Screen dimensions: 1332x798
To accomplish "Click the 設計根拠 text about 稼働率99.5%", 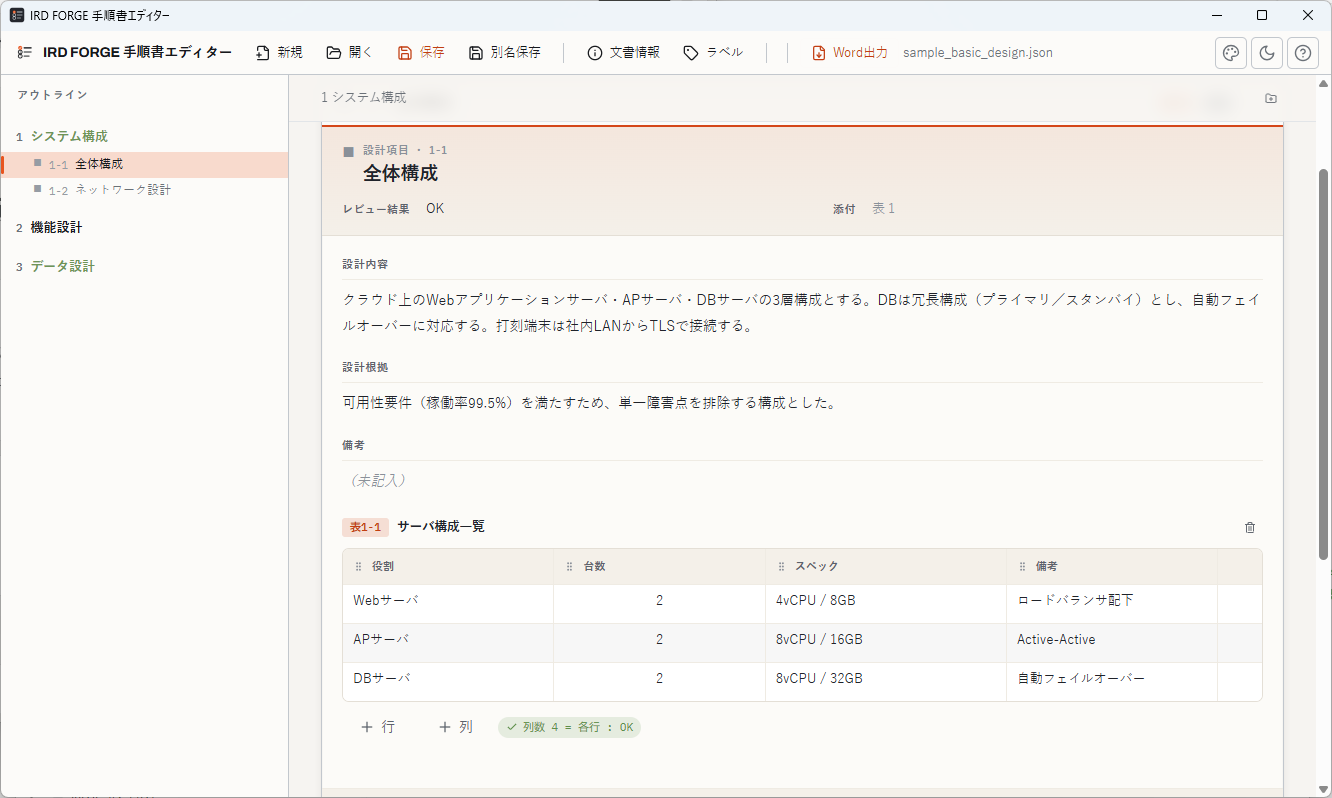I will click(x=589, y=403).
